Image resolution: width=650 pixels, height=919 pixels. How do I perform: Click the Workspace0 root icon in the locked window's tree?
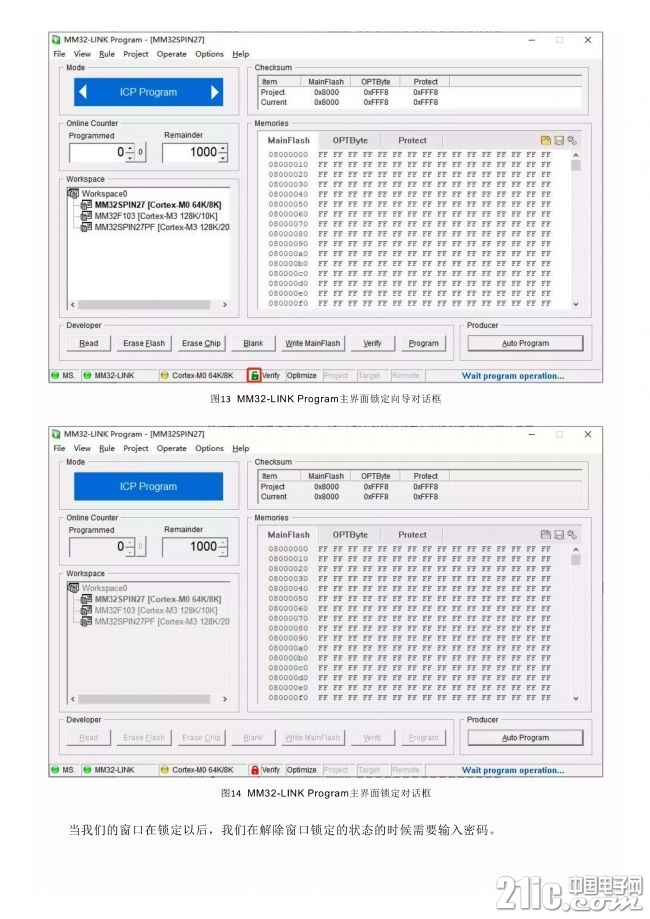pyautogui.click(x=73, y=587)
